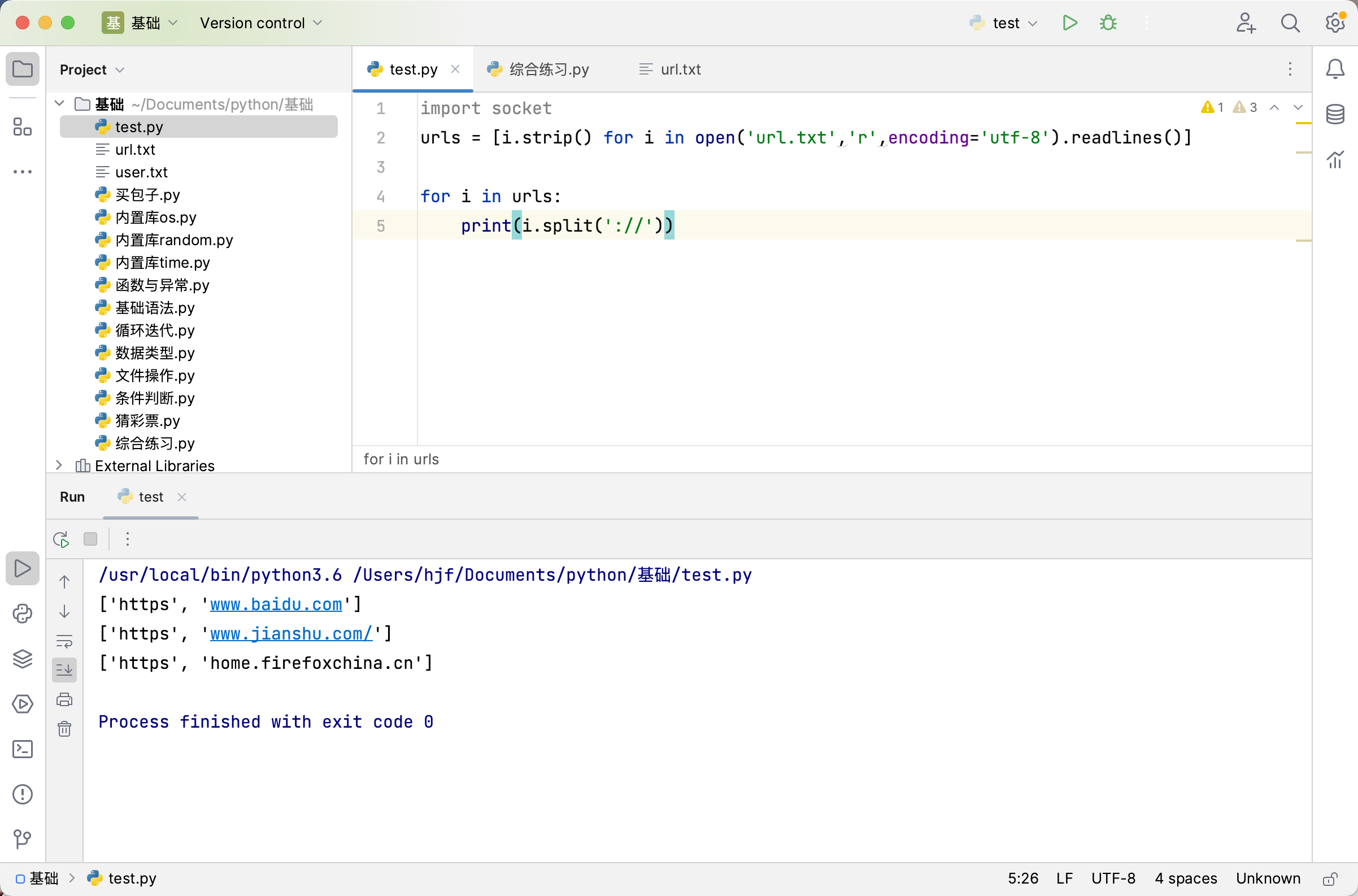1358x896 pixels.
Task: Open the Python Console tool window
Action: pos(22,614)
